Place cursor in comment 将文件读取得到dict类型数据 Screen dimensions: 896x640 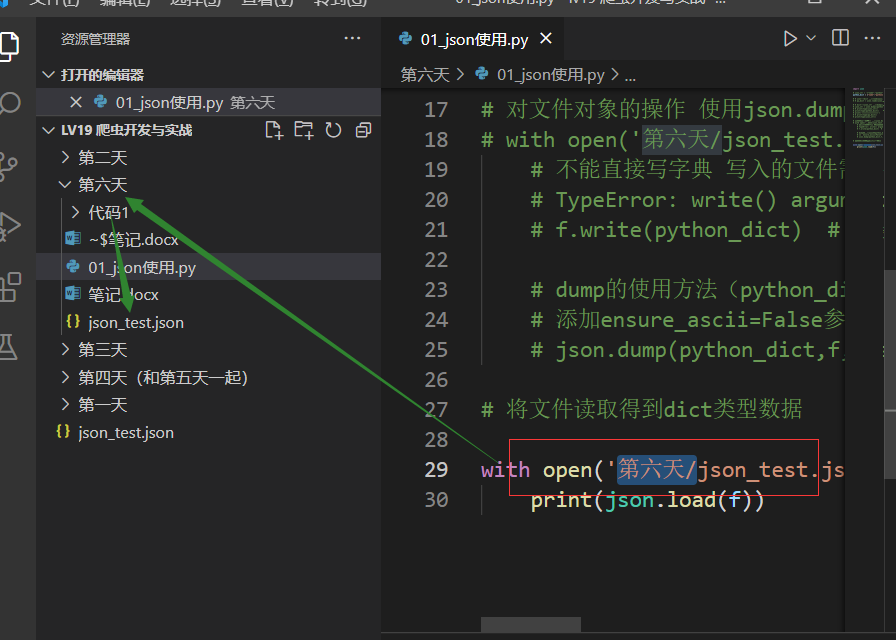point(642,409)
